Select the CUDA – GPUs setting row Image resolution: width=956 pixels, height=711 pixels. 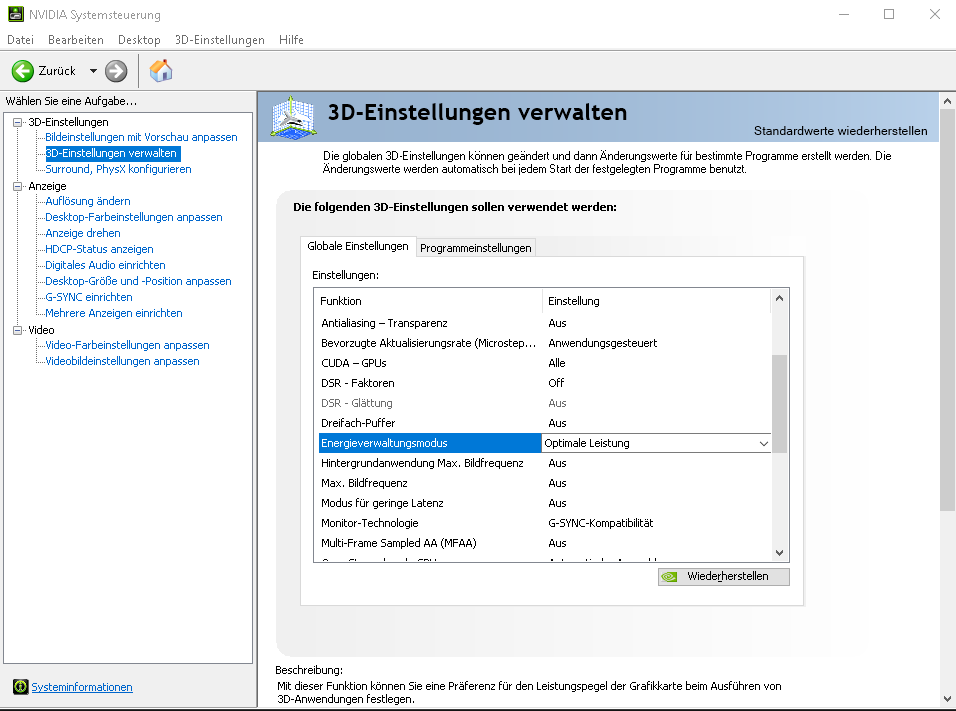[544, 363]
